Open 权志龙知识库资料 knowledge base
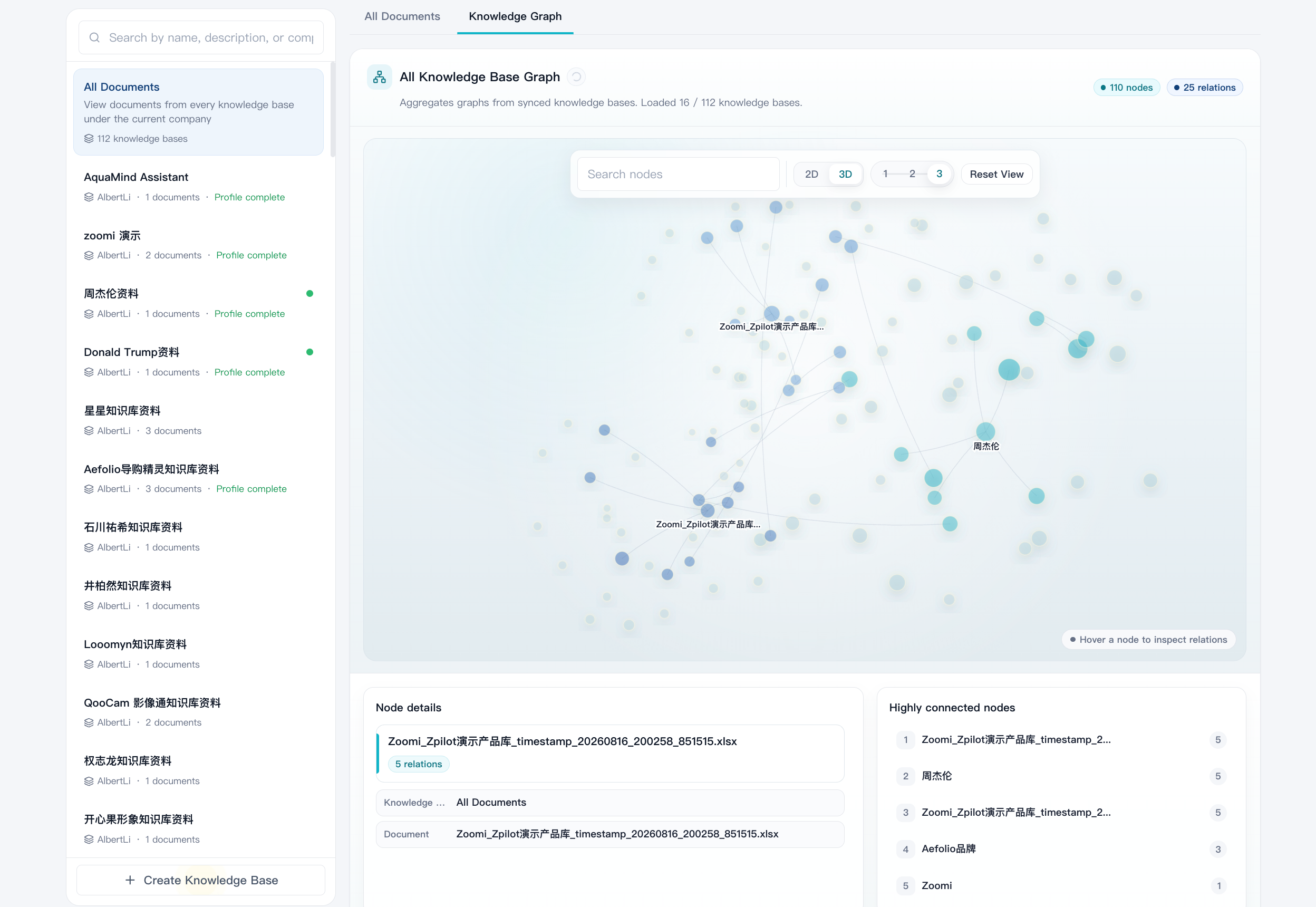 point(198,770)
